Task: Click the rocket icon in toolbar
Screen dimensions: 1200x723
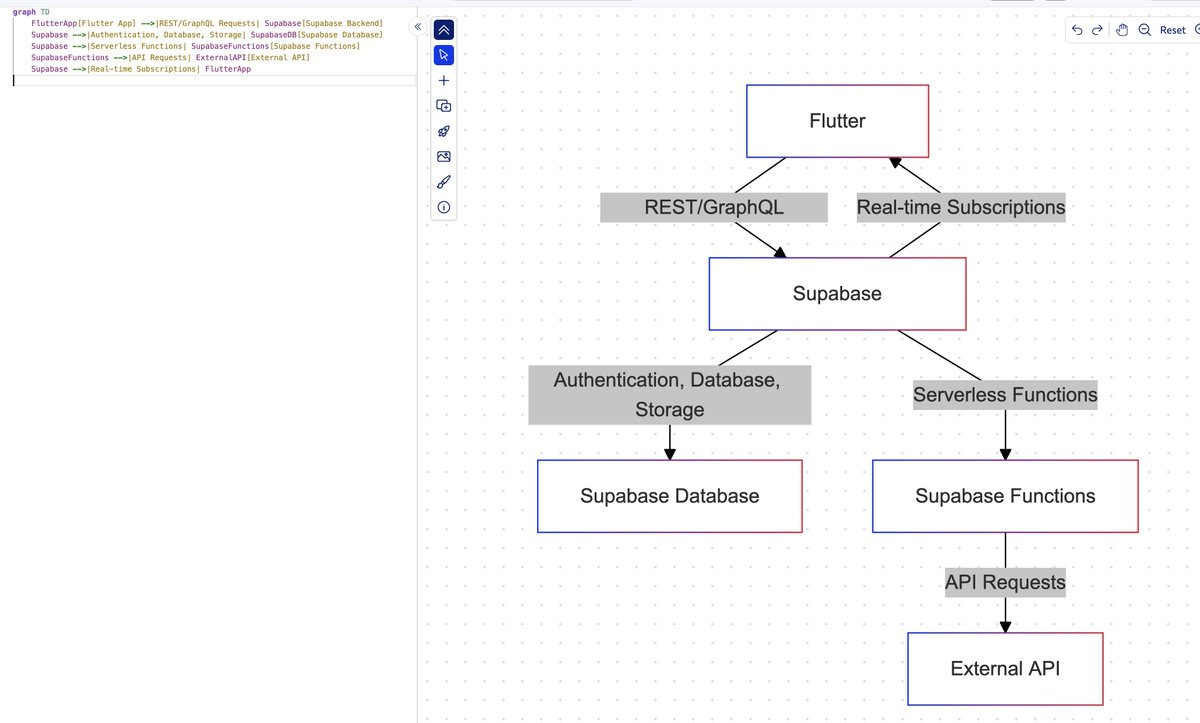Action: point(444,131)
